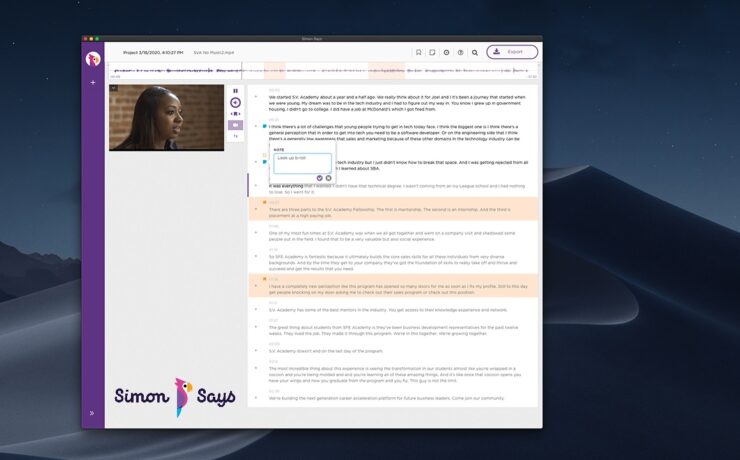Pause playback with the pause button

(x=235, y=91)
